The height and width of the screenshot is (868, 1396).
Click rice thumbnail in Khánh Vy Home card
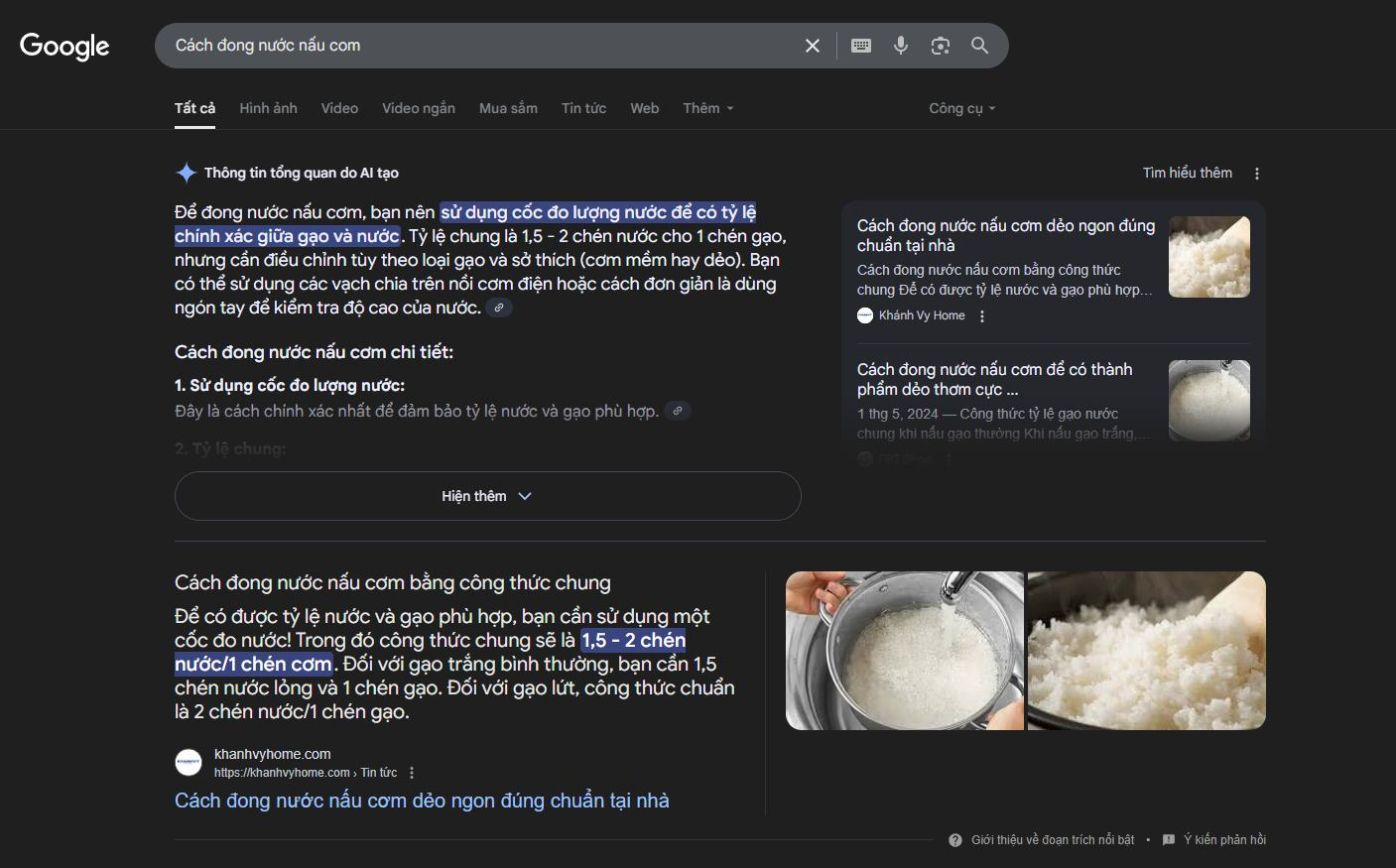1209,257
